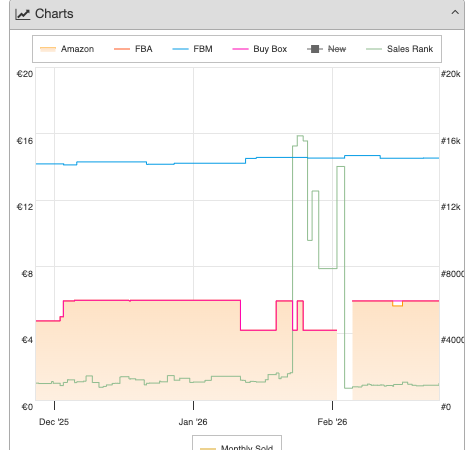Re-enable the struck-through New series in the legend

tap(326, 49)
